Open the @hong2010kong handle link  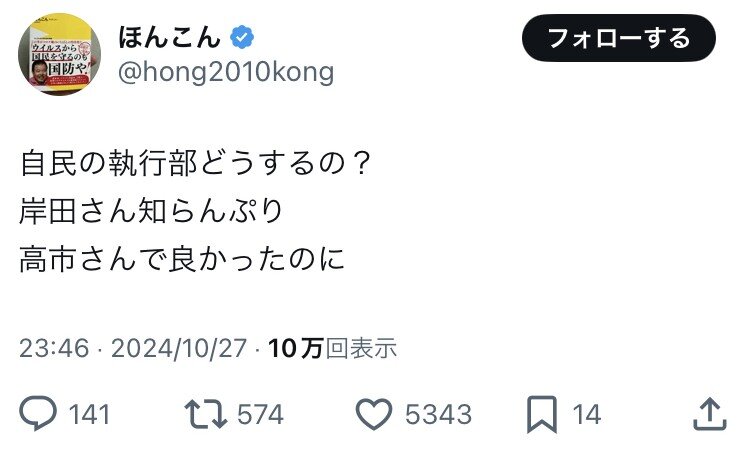pos(226,72)
